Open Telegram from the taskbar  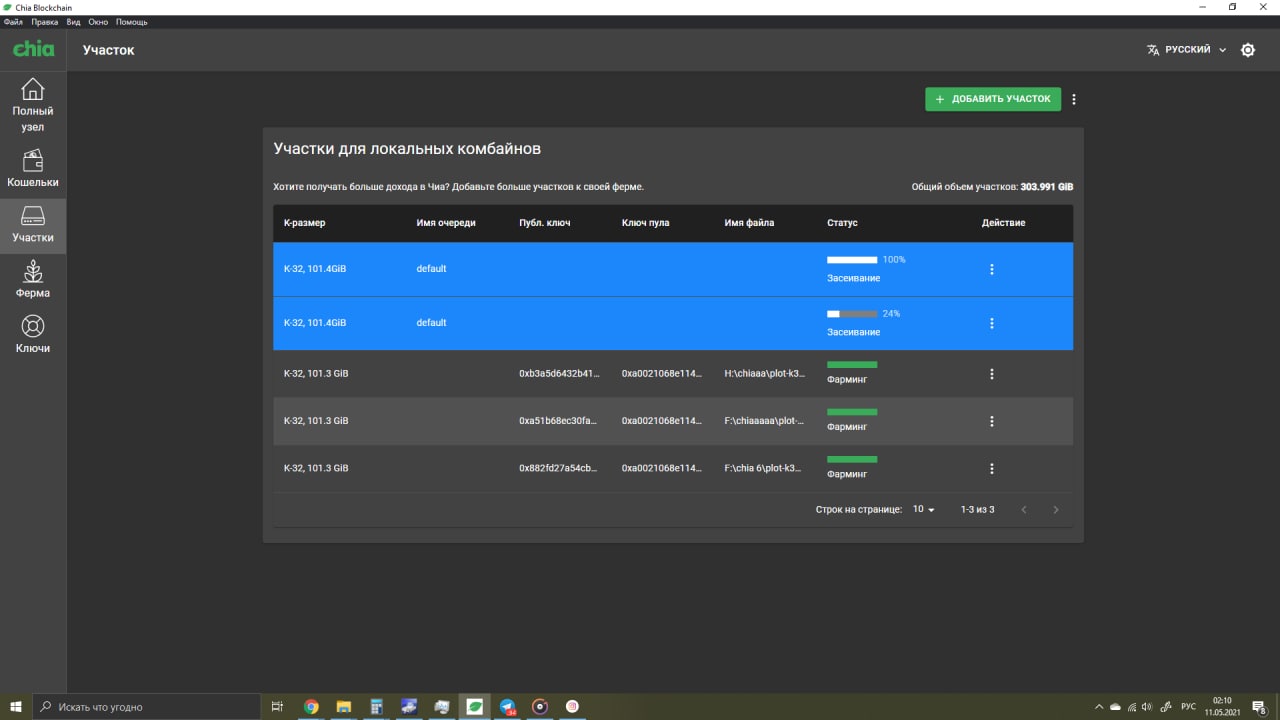point(508,707)
